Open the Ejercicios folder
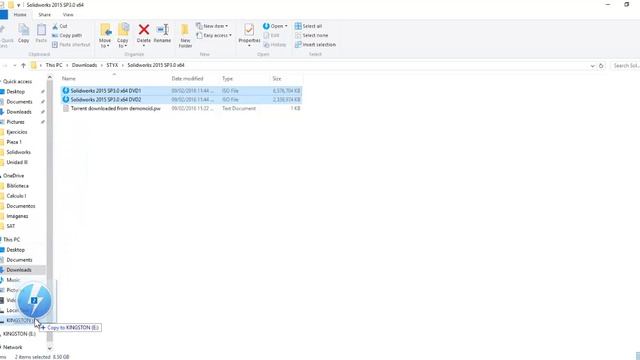Viewport: 640px width, 360px height. pos(17,132)
